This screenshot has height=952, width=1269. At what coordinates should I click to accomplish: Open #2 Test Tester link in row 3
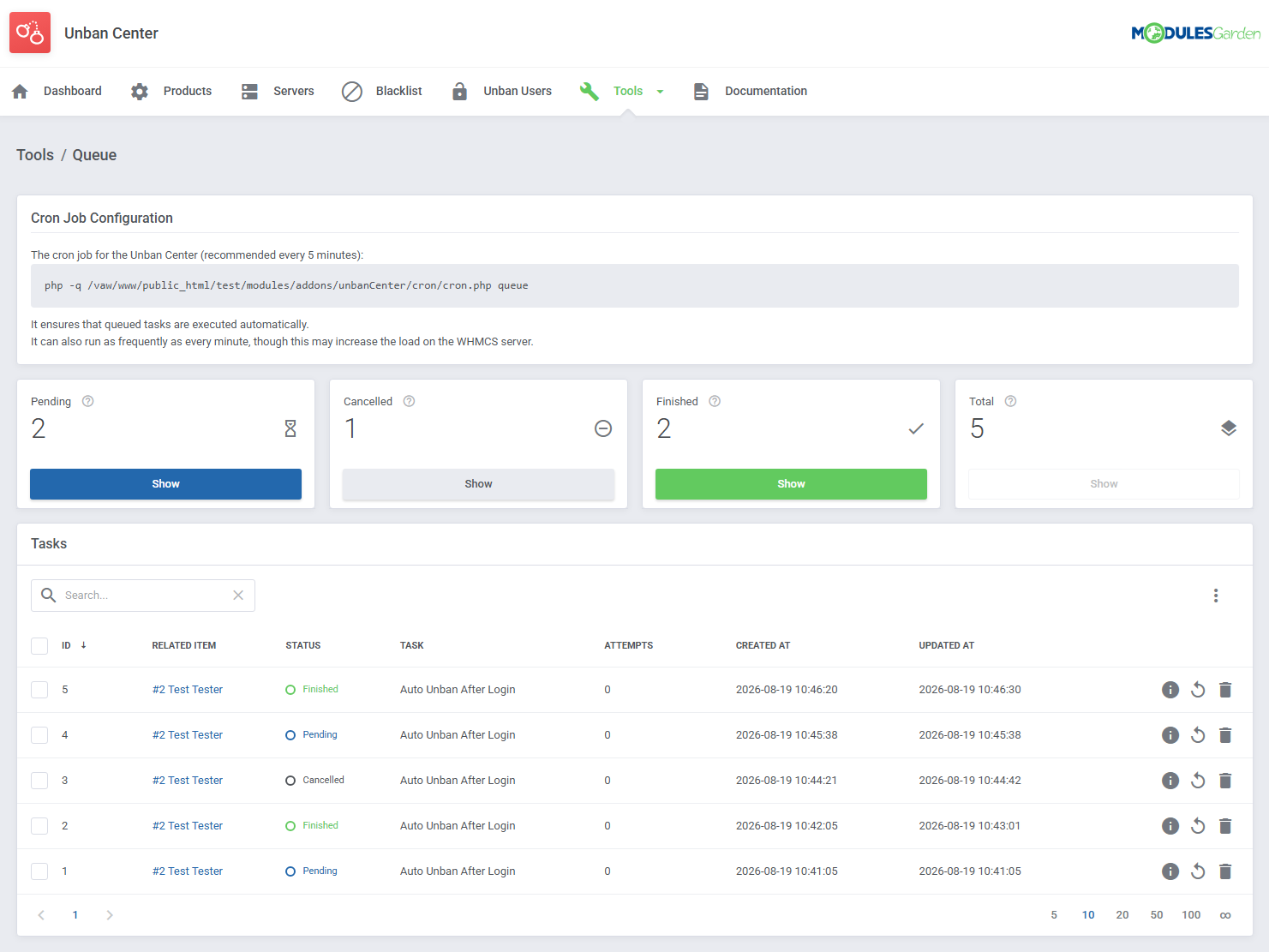coord(188,781)
